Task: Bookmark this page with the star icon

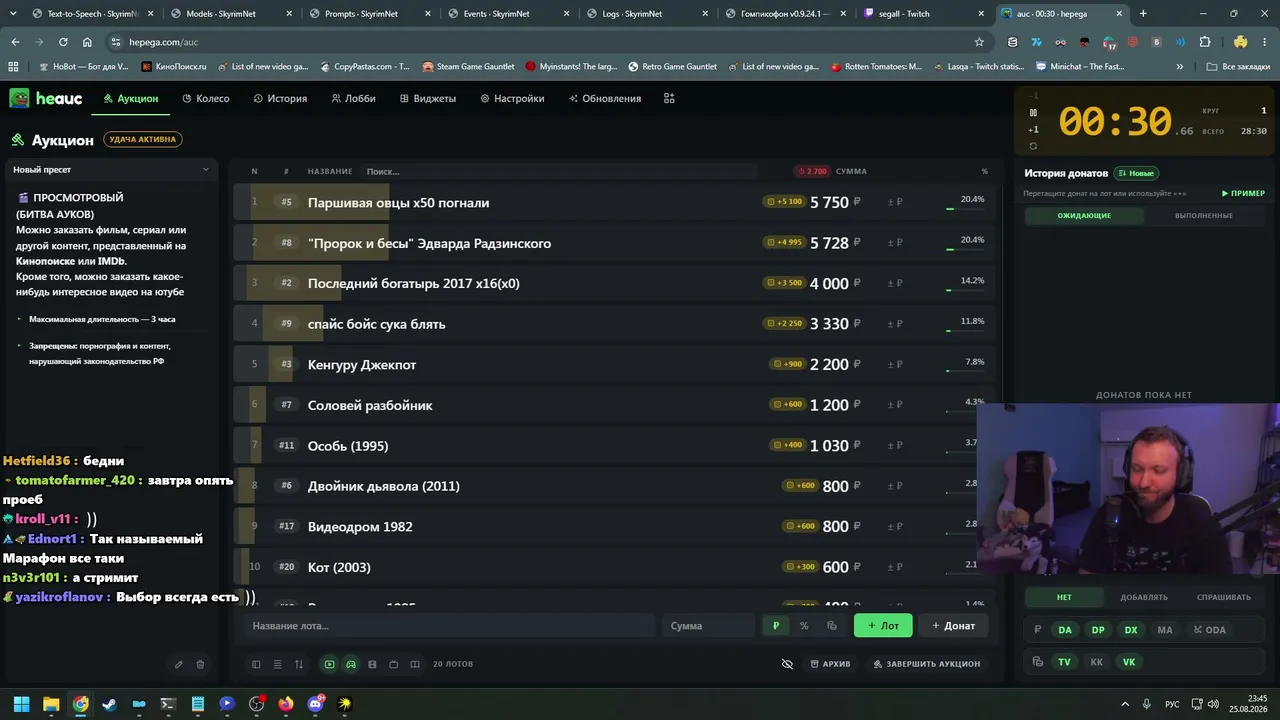Action: [x=979, y=42]
